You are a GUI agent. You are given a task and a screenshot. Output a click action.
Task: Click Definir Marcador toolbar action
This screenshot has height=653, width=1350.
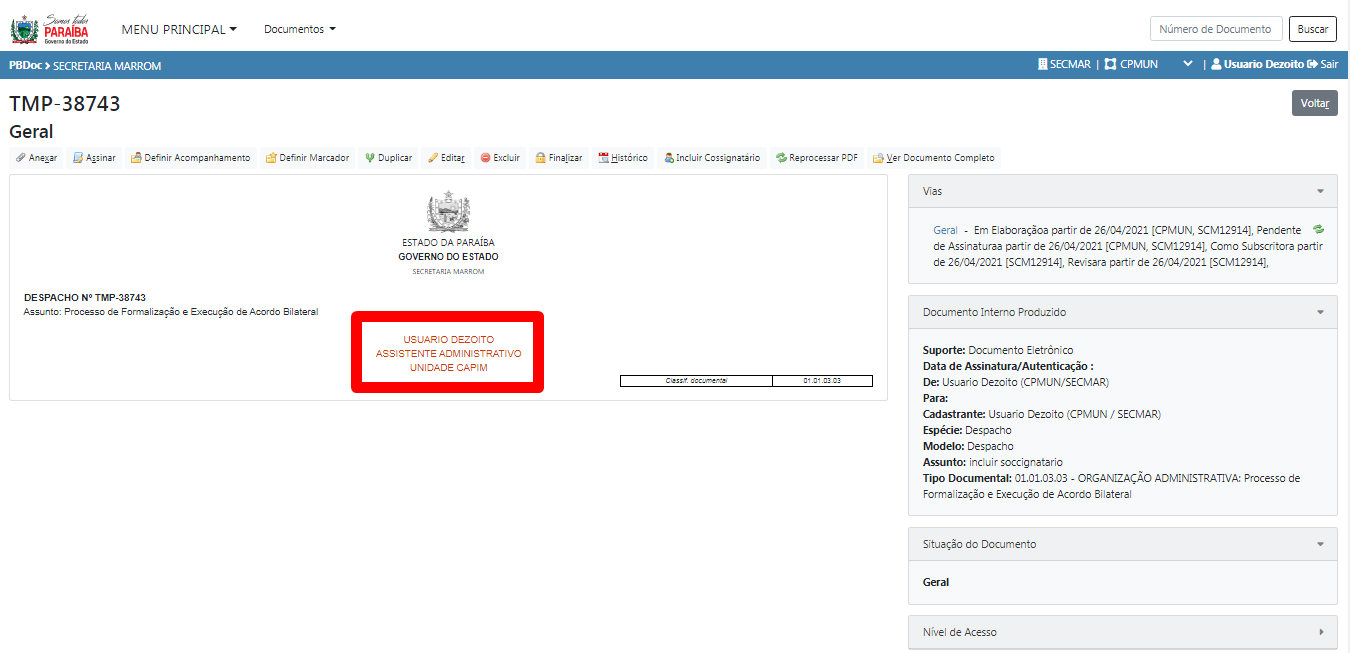(307, 158)
